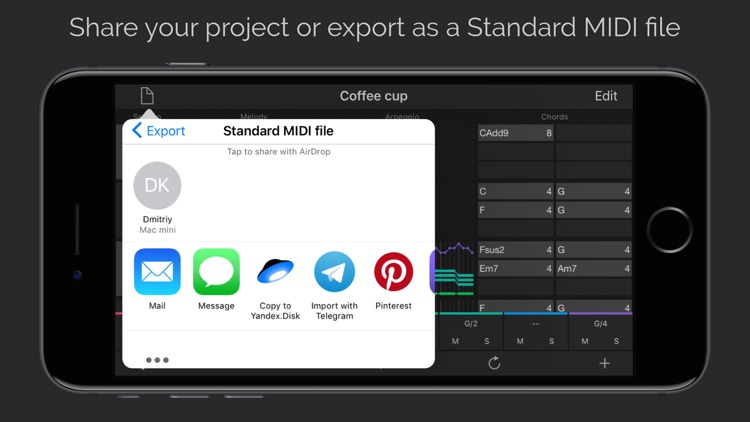This screenshot has height=422, width=750.
Task: Select the G chord next to C
Action: [x=594, y=191]
